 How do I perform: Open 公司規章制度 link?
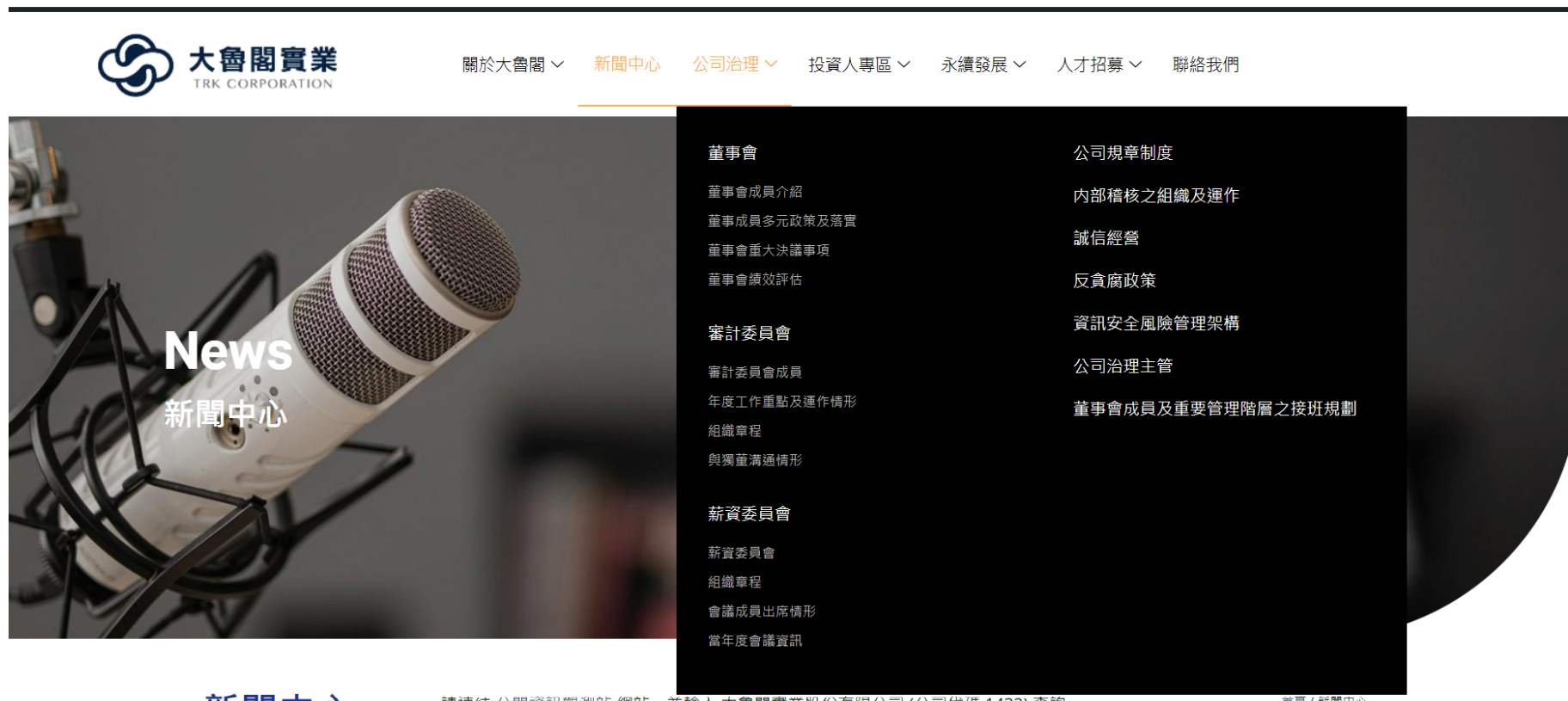pos(1123,153)
